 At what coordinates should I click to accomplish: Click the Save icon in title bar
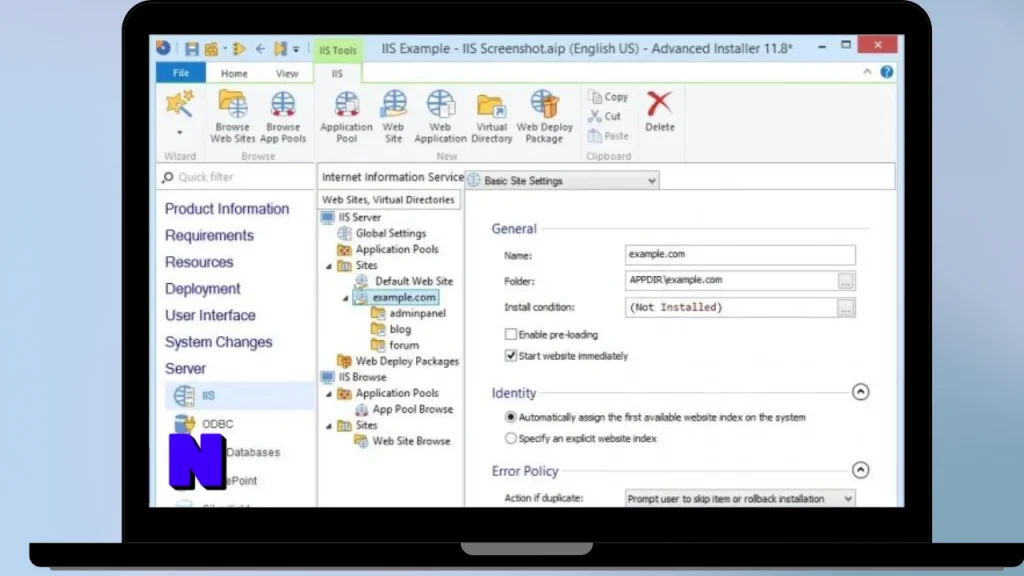pos(191,49)
